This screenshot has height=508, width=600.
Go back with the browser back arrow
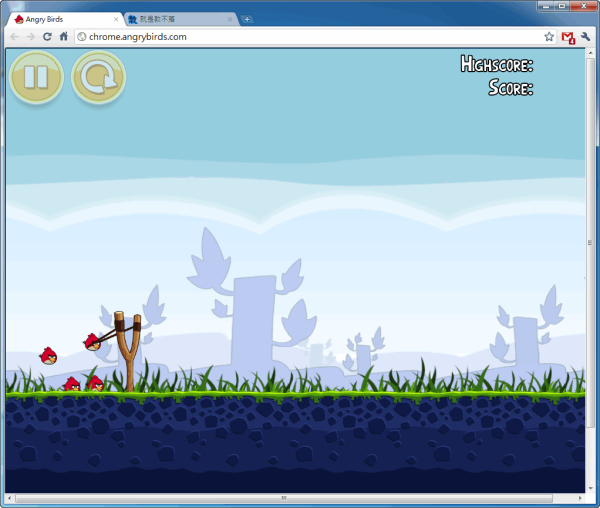[15, 37]
